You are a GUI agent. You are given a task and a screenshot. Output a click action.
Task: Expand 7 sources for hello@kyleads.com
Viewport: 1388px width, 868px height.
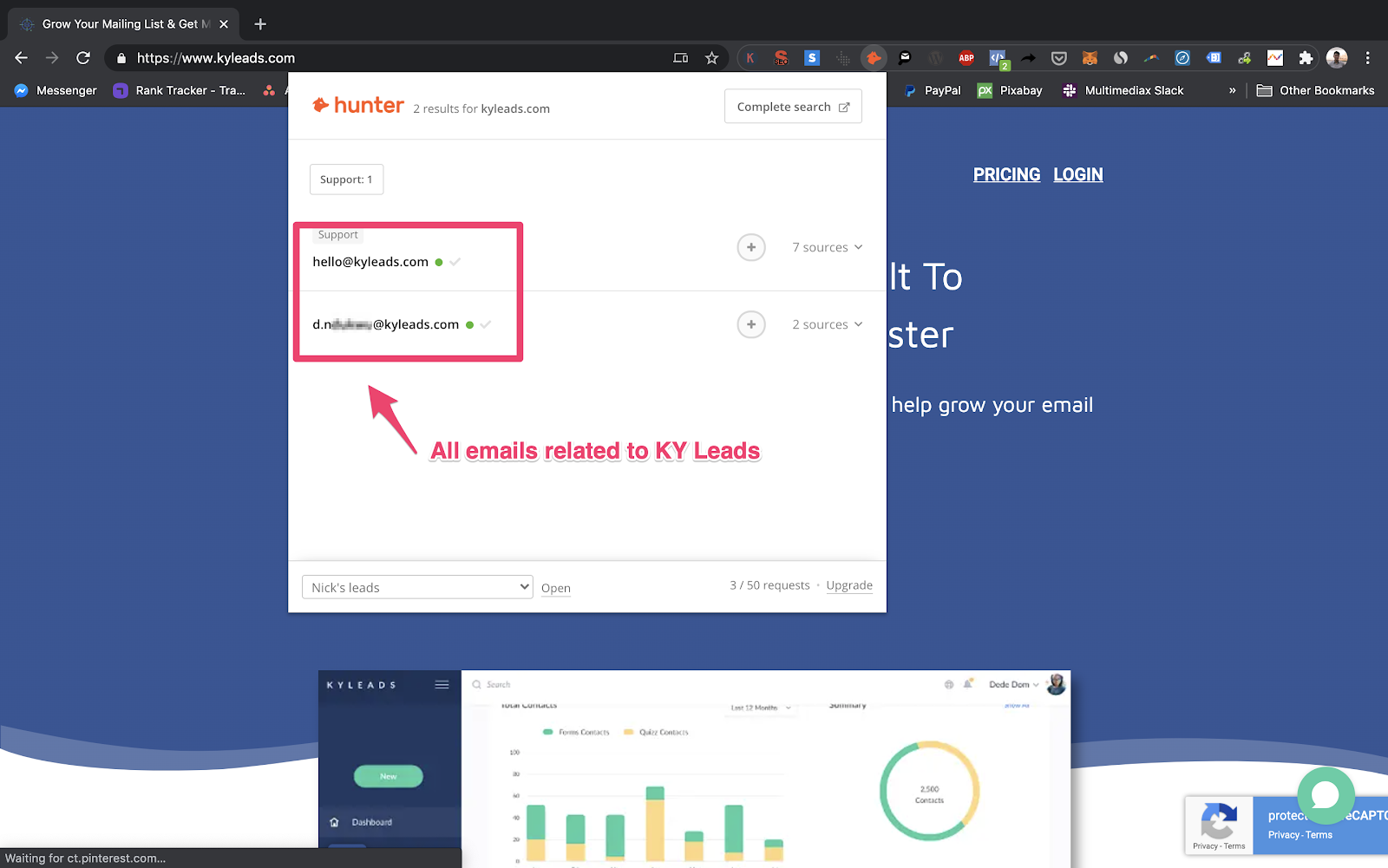pos(828,247)
